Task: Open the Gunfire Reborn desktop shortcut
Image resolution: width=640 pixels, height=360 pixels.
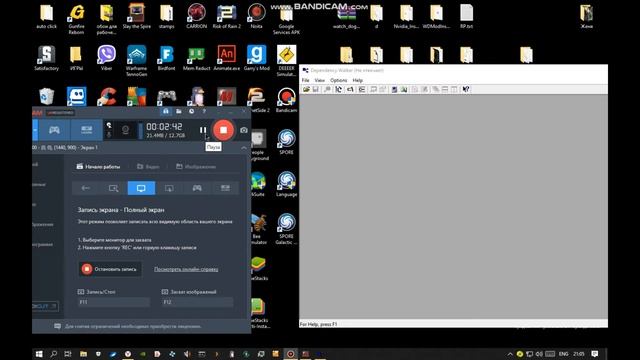Action: (76, 18)
